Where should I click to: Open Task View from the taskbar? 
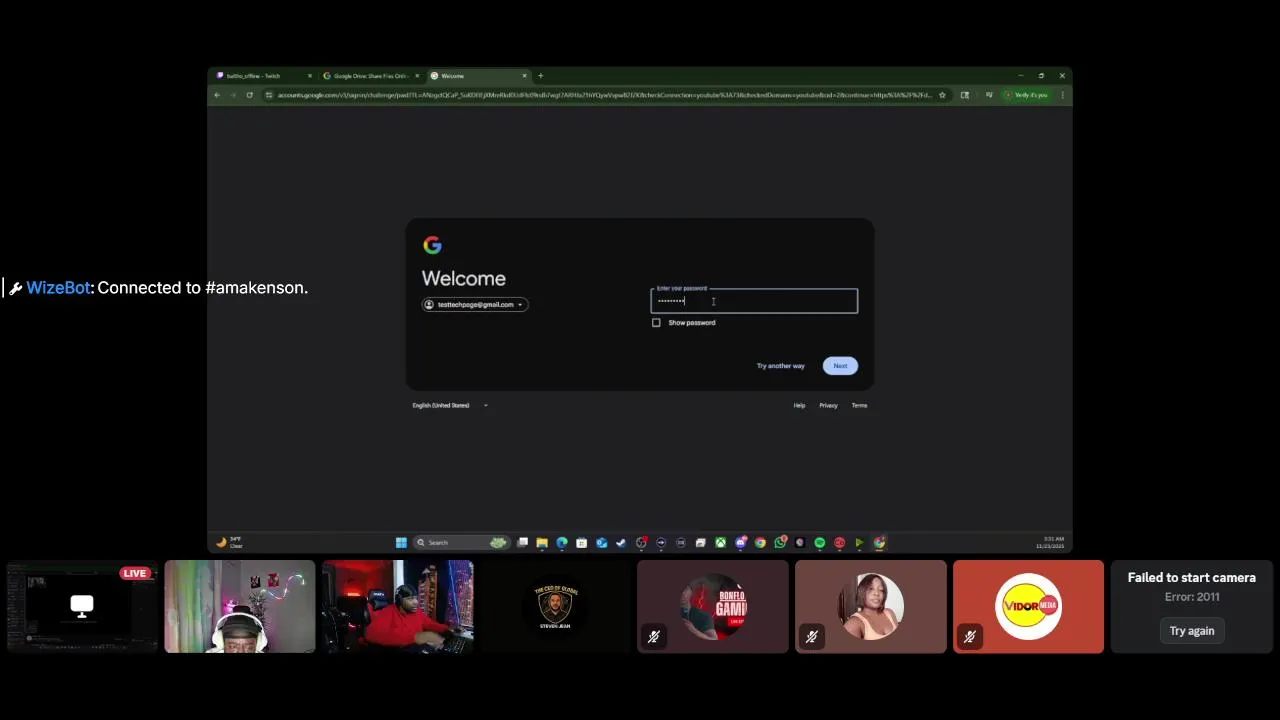tap(521, 542)
